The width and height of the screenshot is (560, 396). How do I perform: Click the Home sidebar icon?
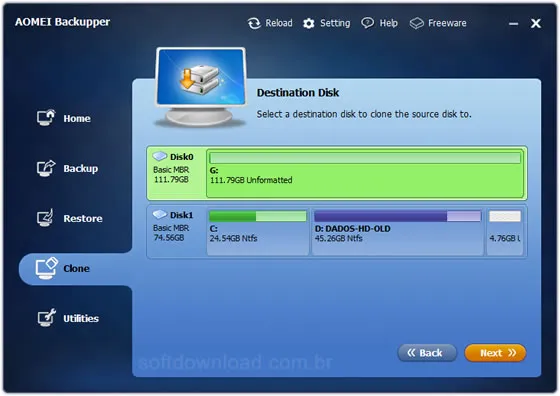[46, 117]
